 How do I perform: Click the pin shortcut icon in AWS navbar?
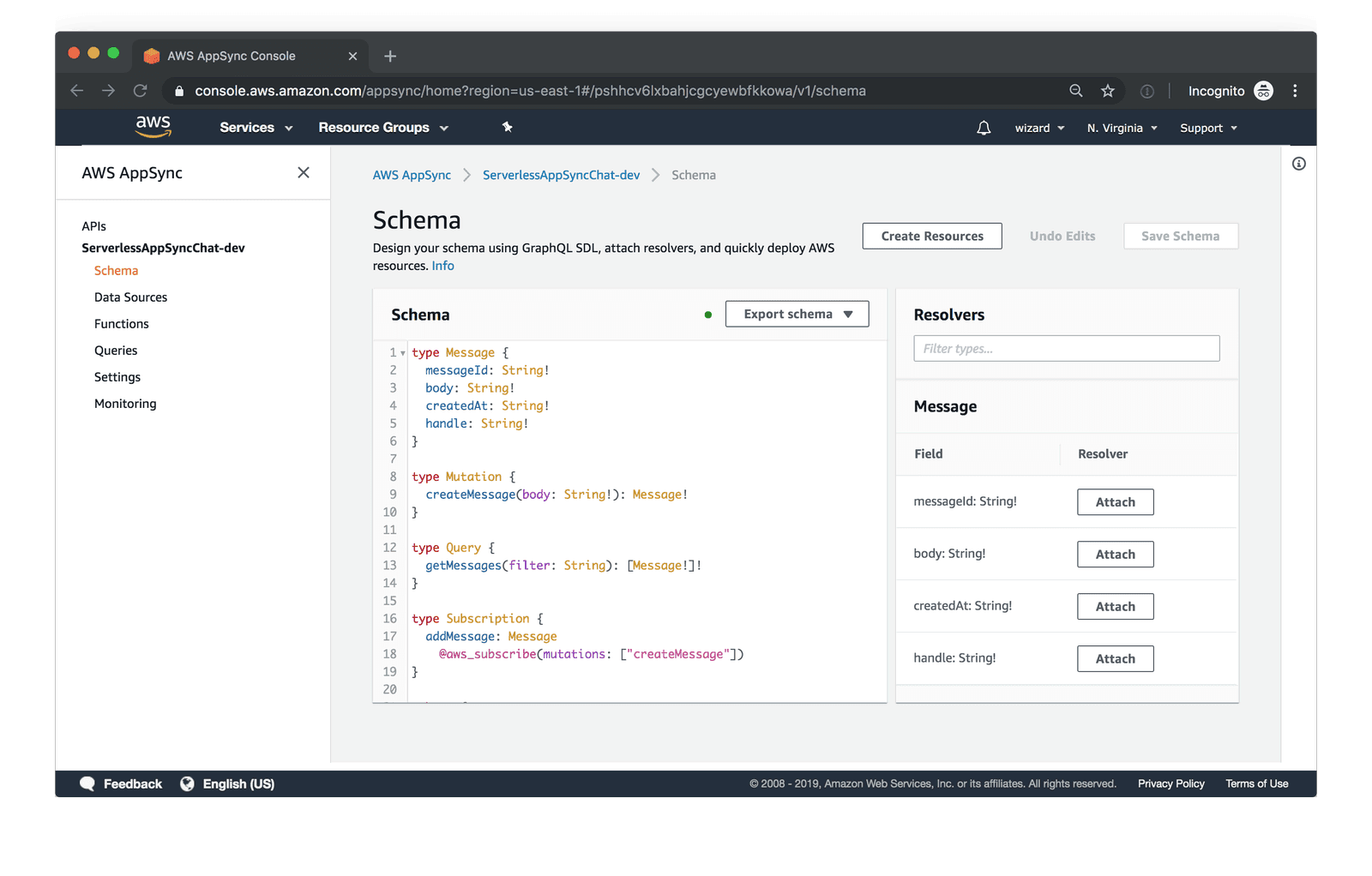[x=507, y=127]
